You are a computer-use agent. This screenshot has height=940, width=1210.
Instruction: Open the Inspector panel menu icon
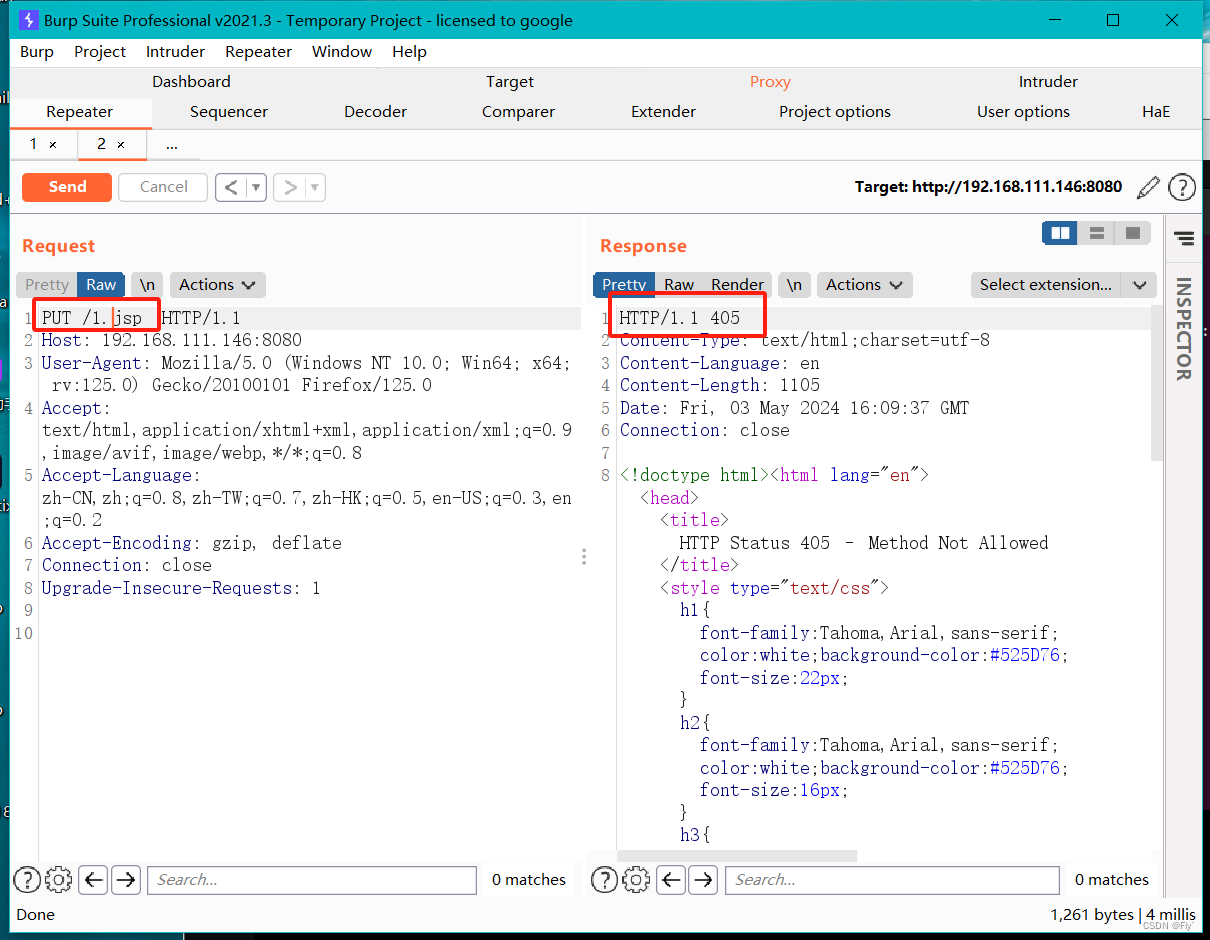1184,238
